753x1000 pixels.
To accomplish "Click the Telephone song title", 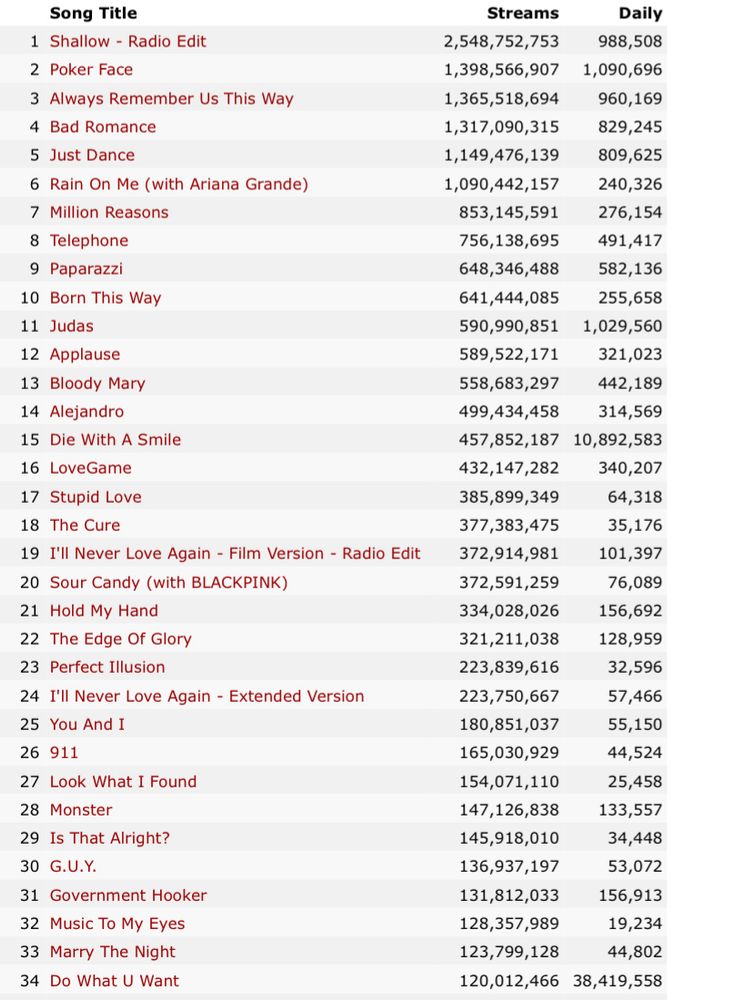I will coord(89,241).
